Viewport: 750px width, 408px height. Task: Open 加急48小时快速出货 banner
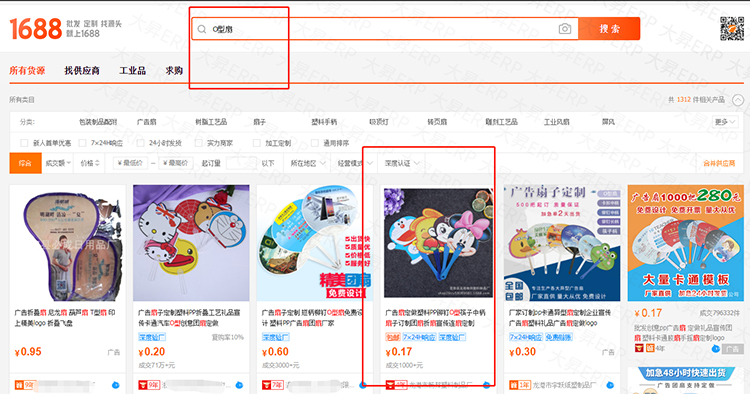coord(686,380)
